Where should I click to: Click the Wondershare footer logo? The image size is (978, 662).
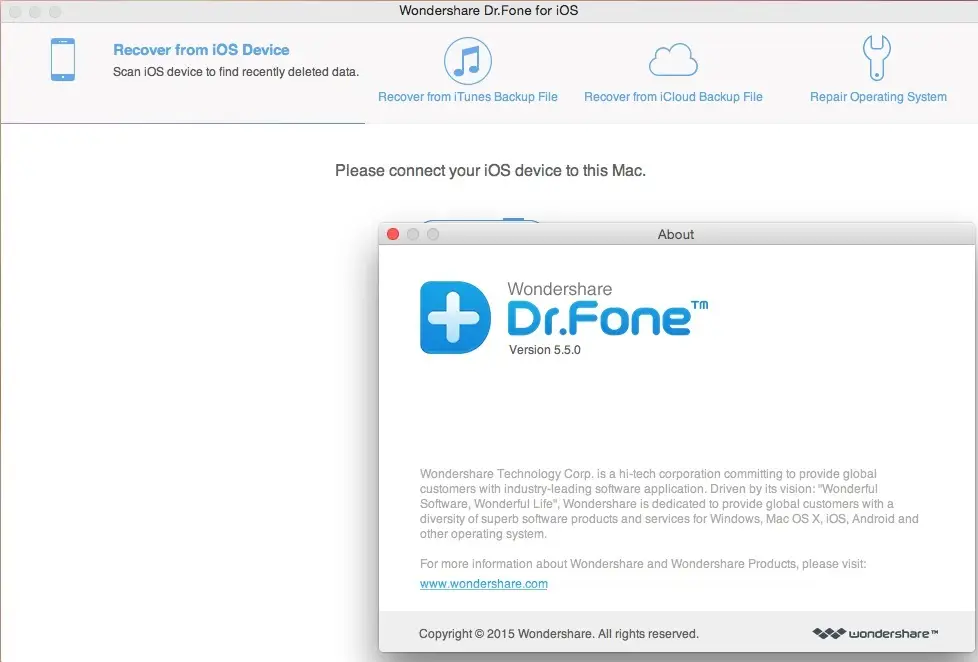point(875,633)
